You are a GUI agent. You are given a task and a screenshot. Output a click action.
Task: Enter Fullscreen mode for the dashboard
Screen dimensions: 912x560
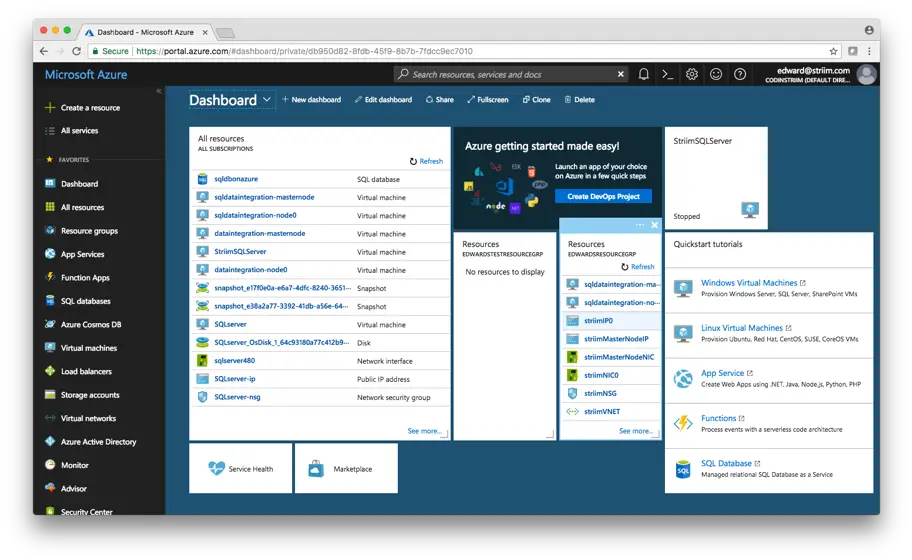(488, 100)
